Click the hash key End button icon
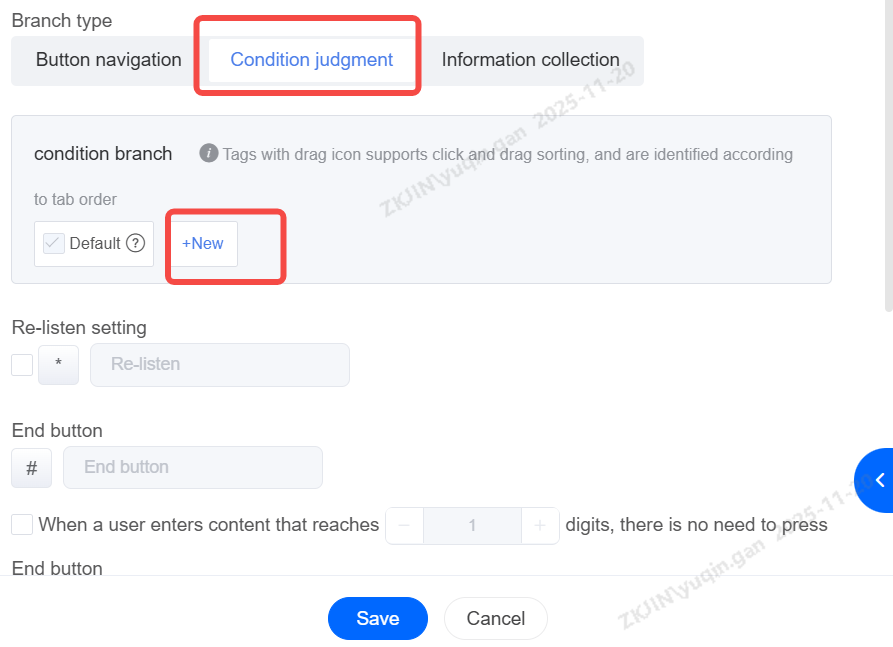893x647 pixels. click(32, 467)
